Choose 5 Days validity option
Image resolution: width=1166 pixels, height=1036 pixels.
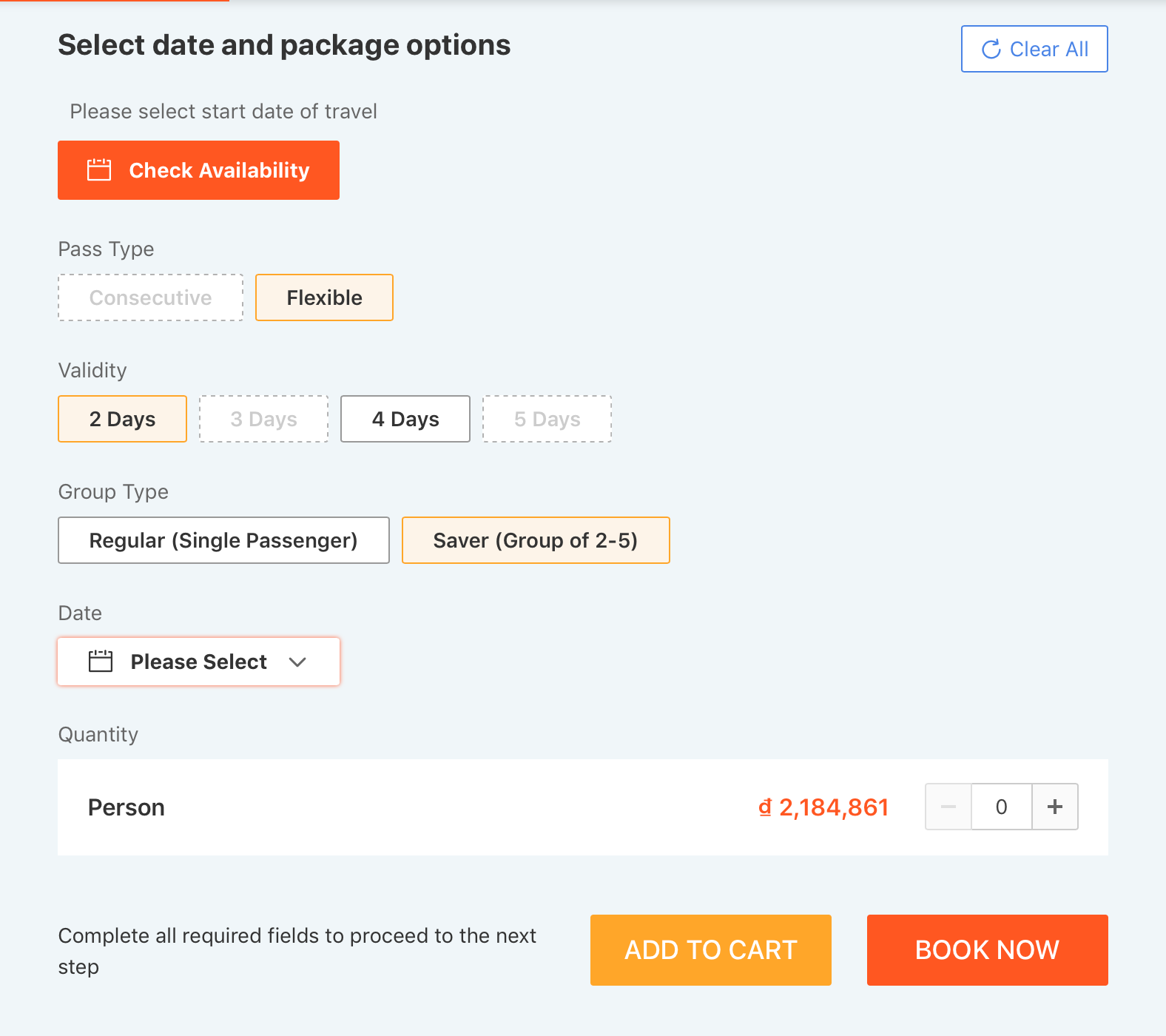(x=547, y=419)
